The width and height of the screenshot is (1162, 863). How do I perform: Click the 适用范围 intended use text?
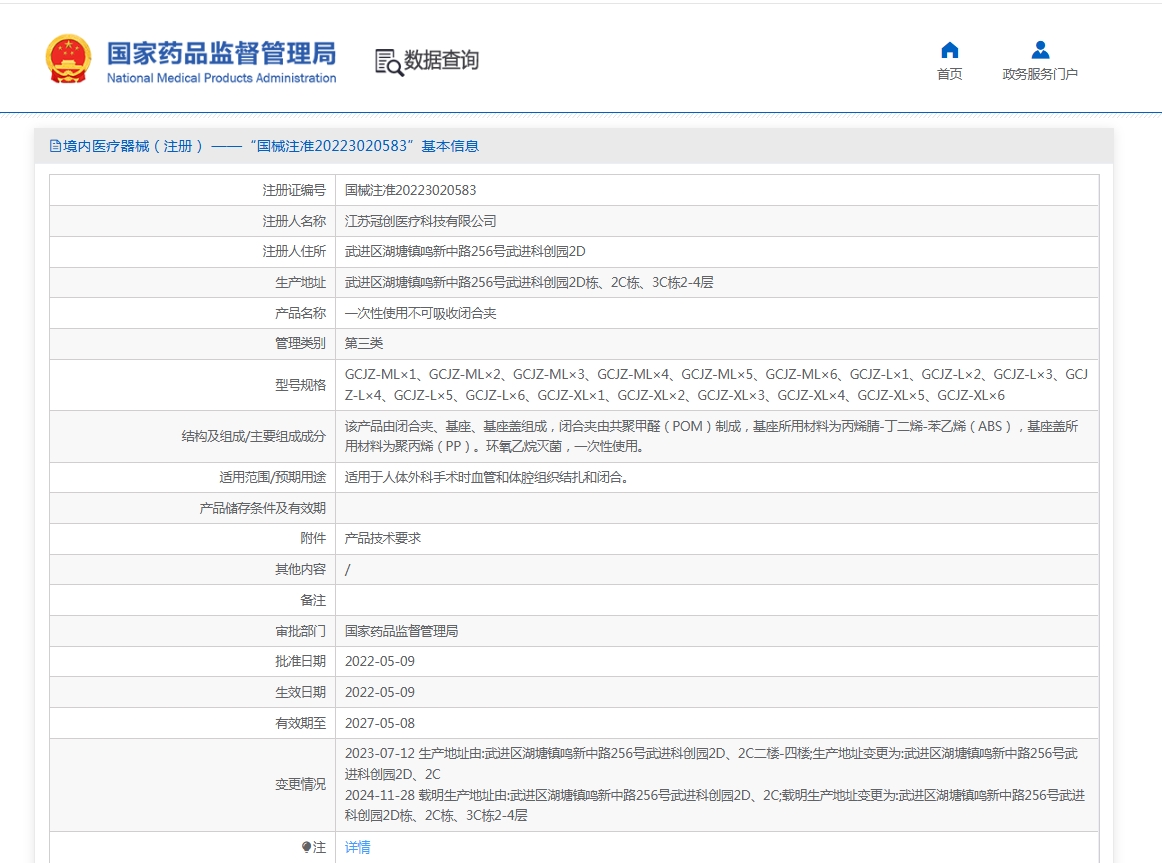click(487, 478)
